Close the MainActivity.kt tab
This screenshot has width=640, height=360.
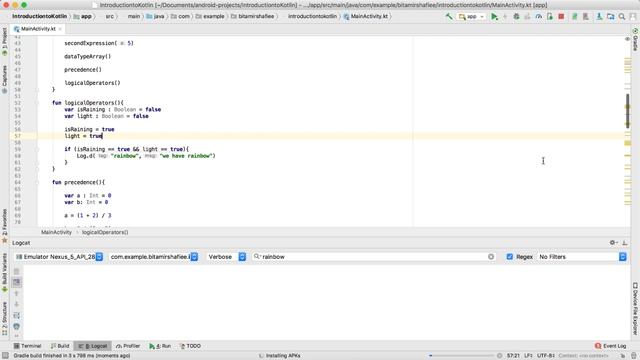(x=60, y=29)
